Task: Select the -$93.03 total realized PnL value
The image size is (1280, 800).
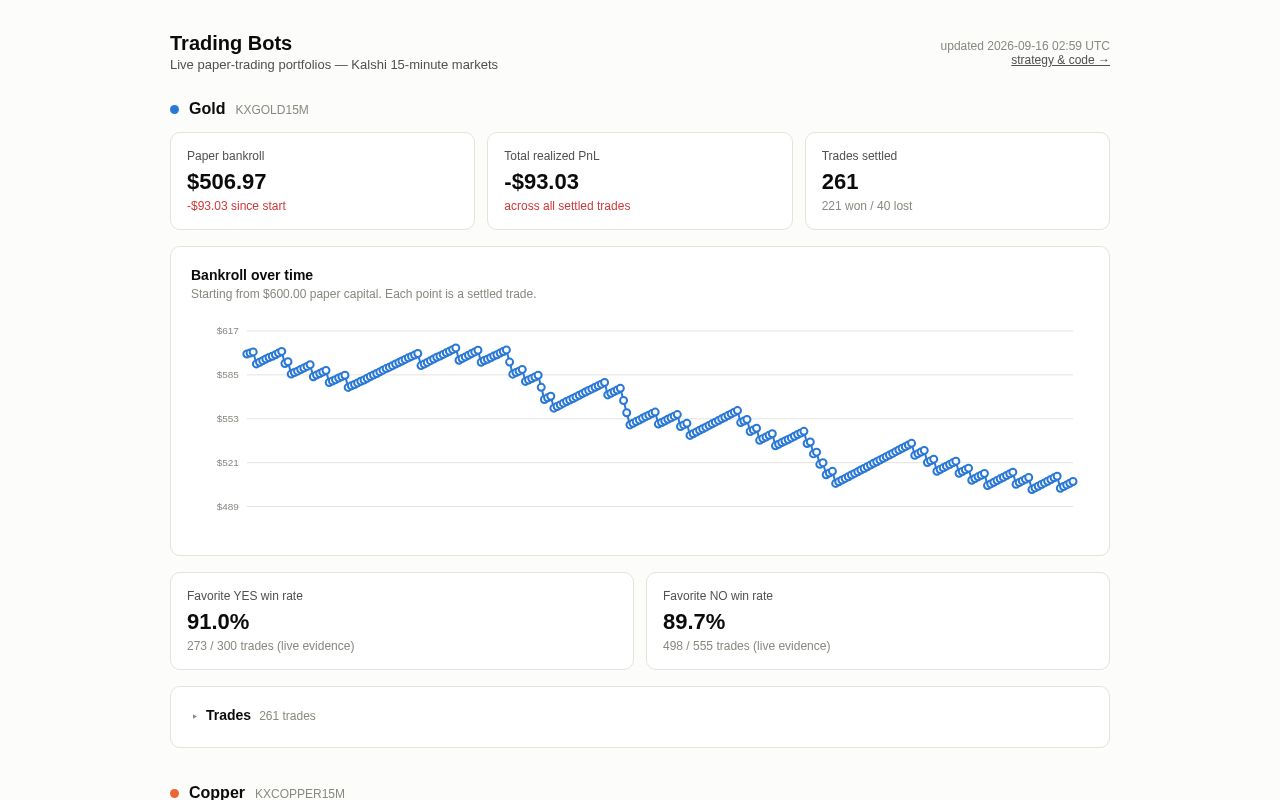Action: point(541,182)
